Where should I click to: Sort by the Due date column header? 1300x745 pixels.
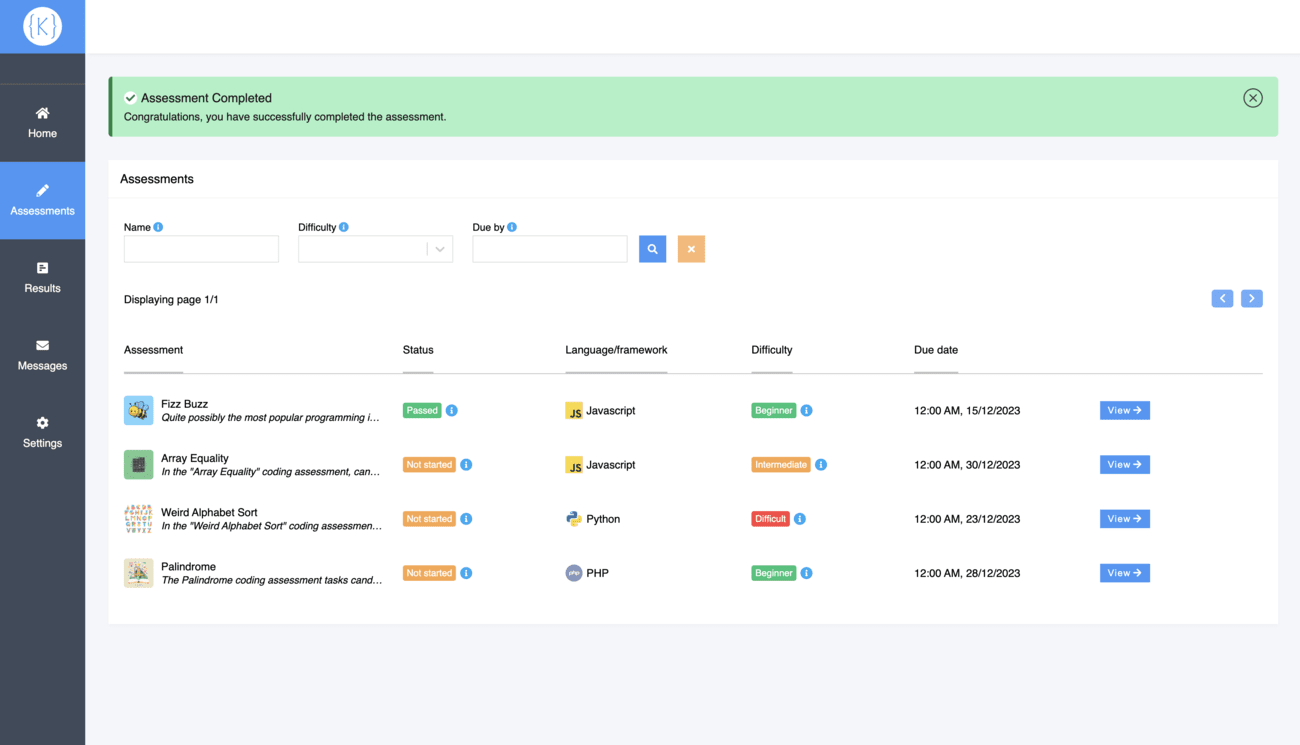tap(936, 350)
